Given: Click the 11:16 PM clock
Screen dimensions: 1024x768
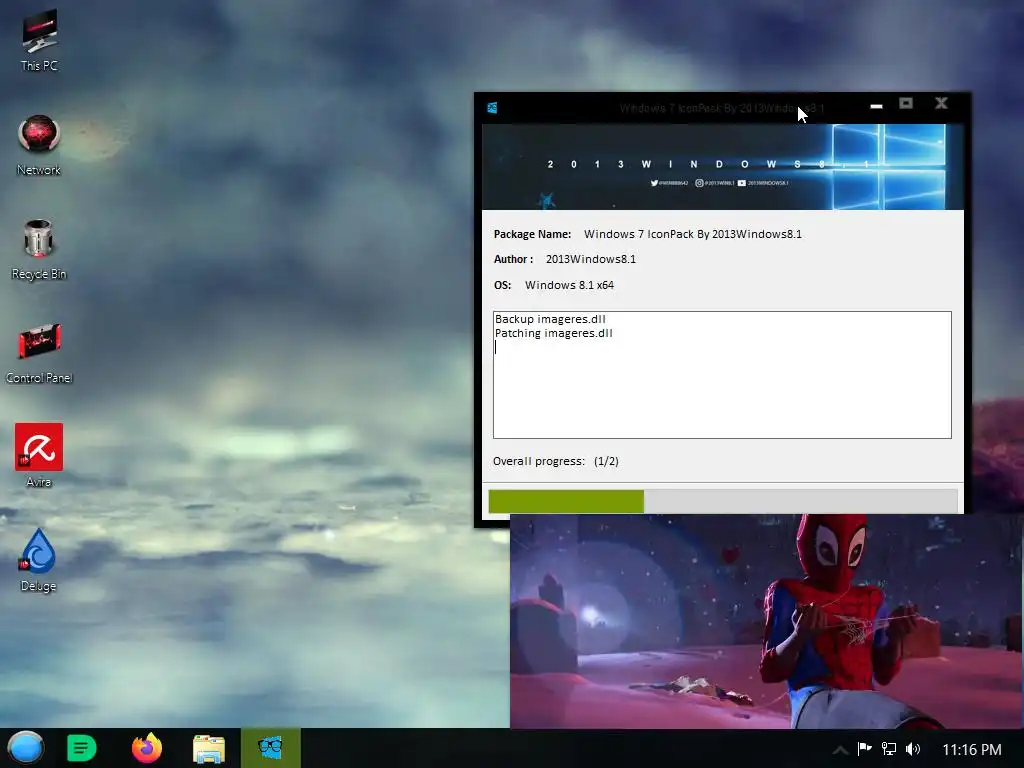Looking at the screenshot, I should click(x=972, y=749).
